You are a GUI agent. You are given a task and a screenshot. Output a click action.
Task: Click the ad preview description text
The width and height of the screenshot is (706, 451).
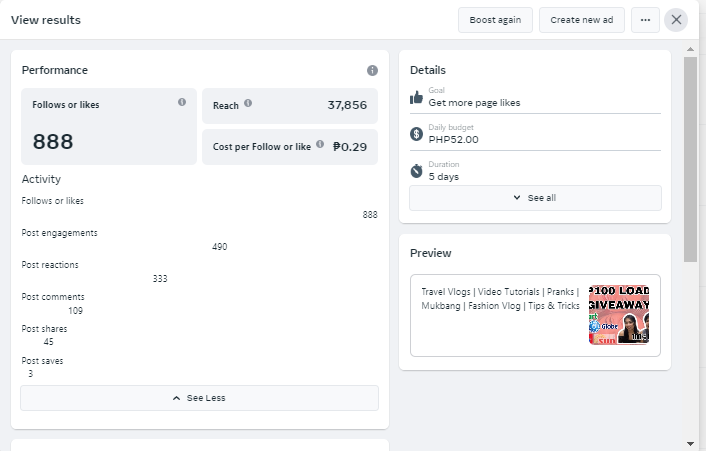pos(500,299)
